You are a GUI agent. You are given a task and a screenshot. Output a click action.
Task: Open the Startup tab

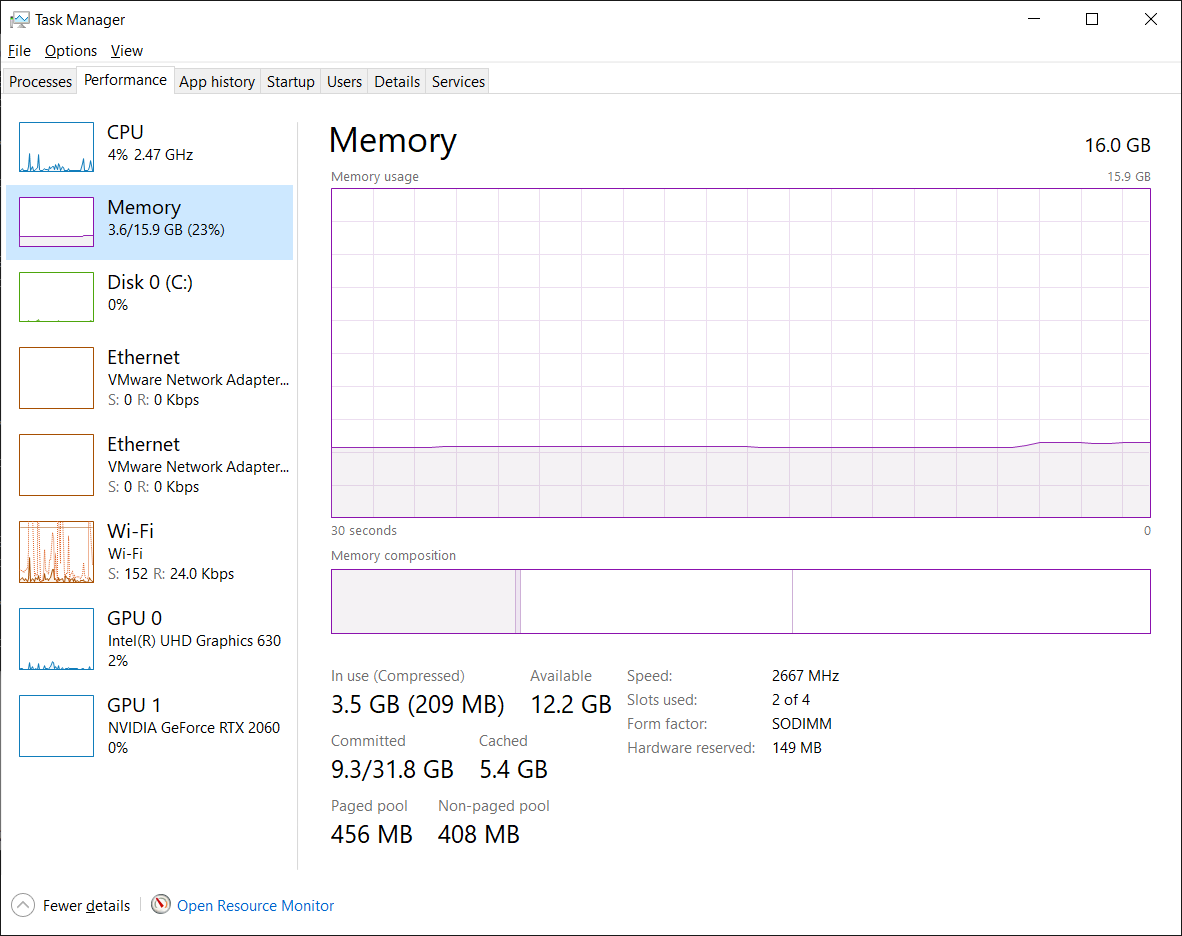[x=290, y=81]
